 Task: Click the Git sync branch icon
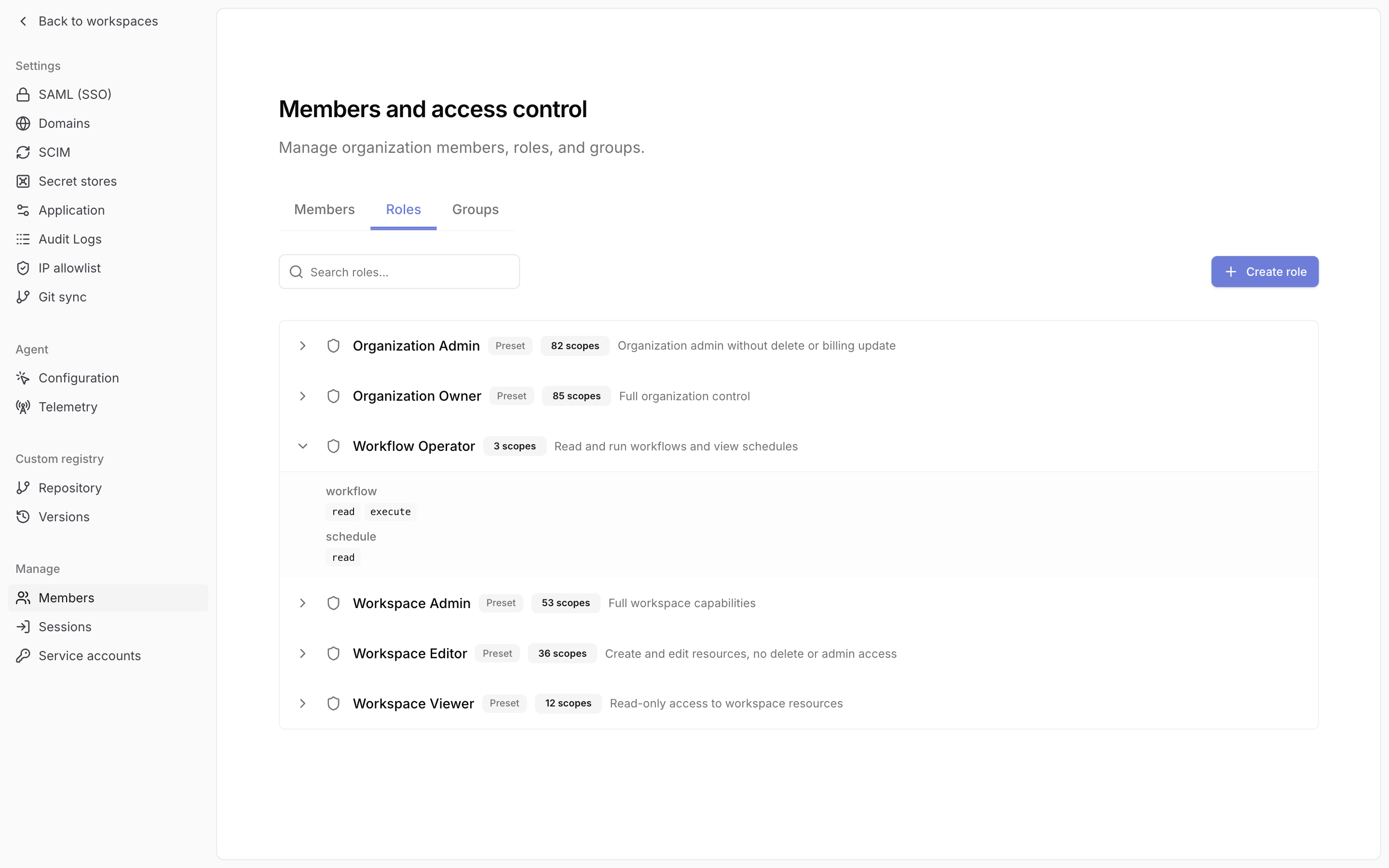pos(23,297)
